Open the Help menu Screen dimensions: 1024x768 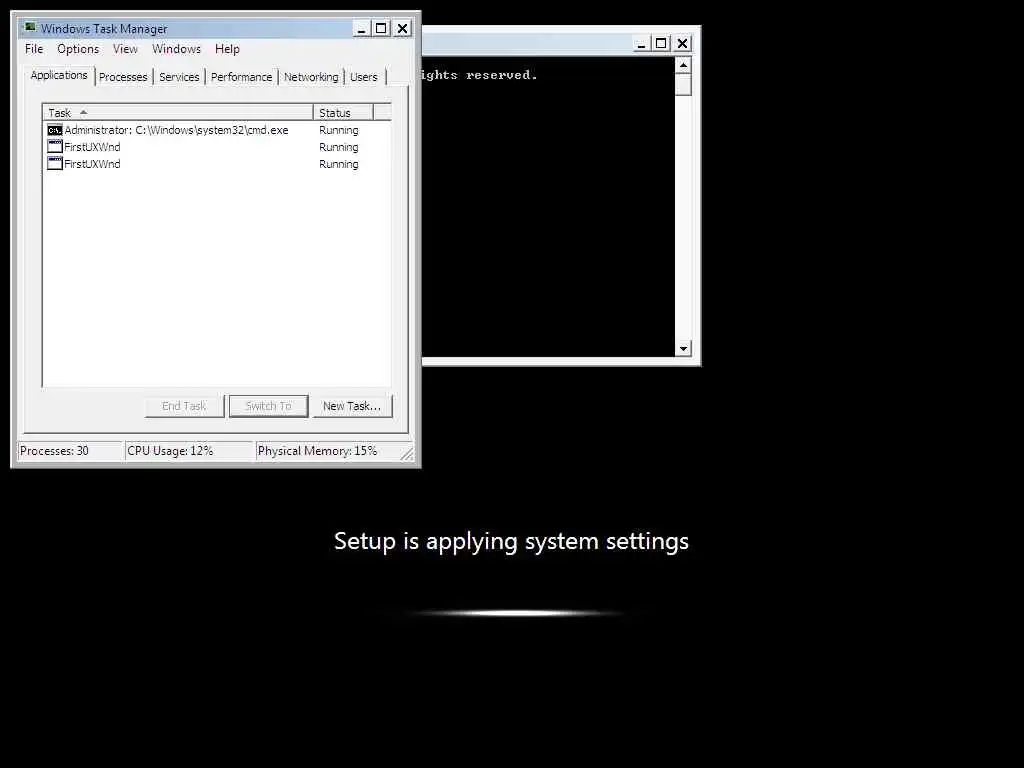point(227,49)
